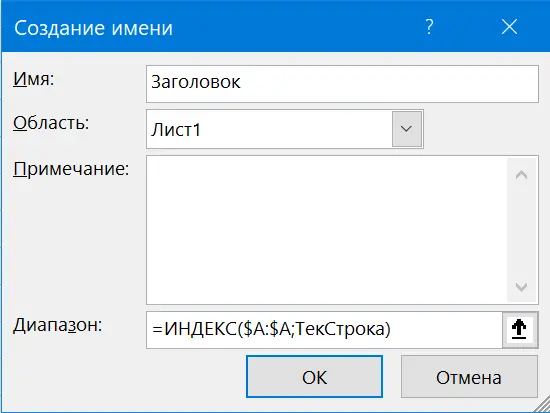Click the resize grip in dialog corner
The image size is (550, 413).
[x=542, y=404]
